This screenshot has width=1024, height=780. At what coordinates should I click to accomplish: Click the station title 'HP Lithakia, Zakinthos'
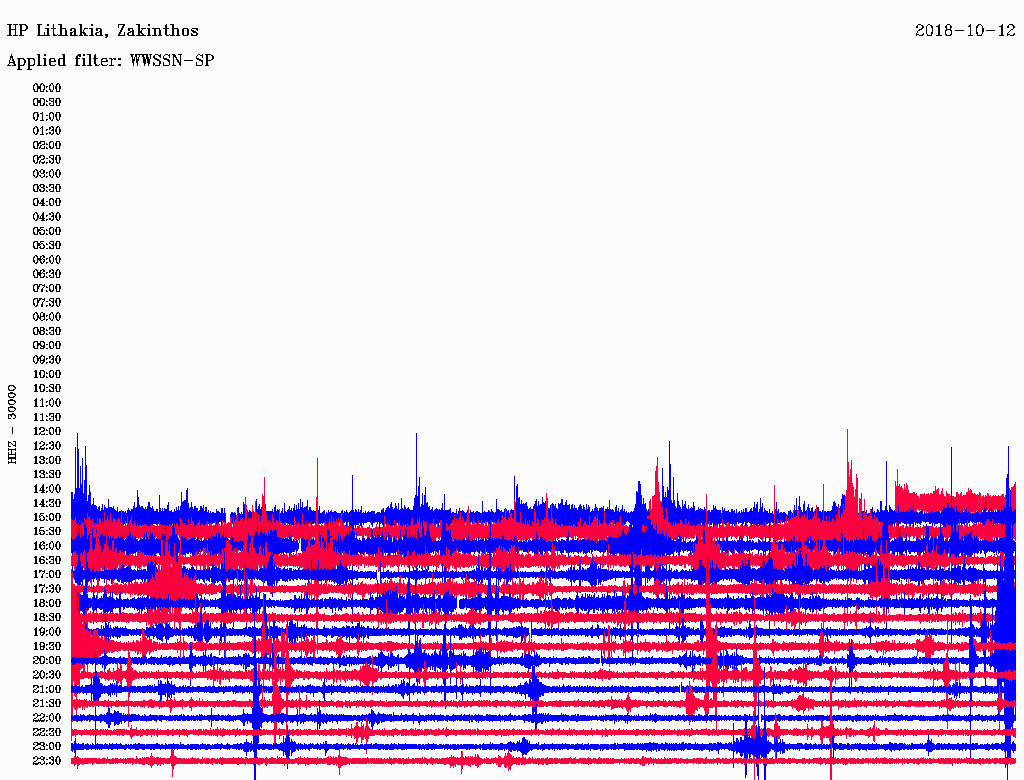(x=103, y=31)
